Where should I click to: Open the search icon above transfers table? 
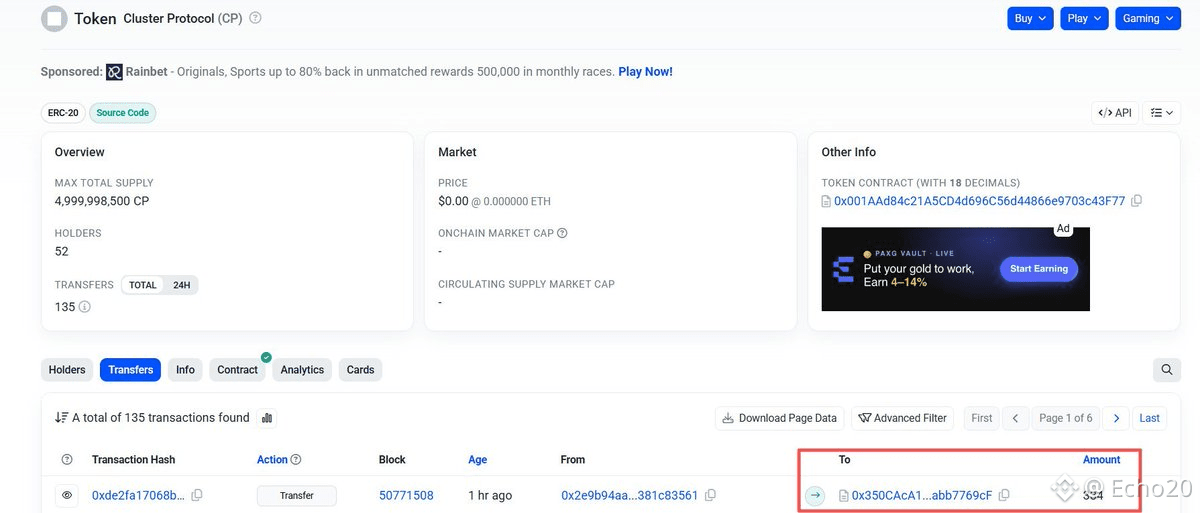(1167, 370)
